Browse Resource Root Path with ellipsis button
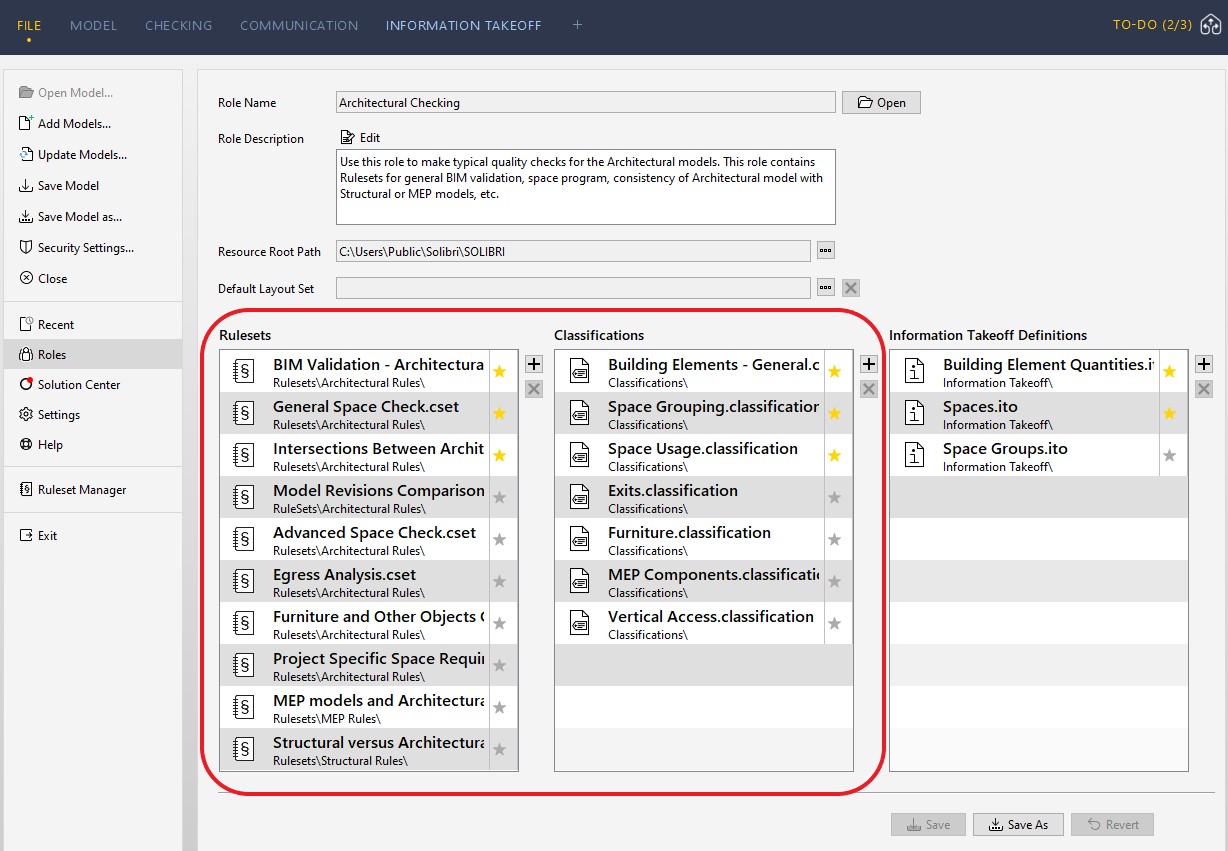Screen dimensions: 1228x851 point(825,251)
